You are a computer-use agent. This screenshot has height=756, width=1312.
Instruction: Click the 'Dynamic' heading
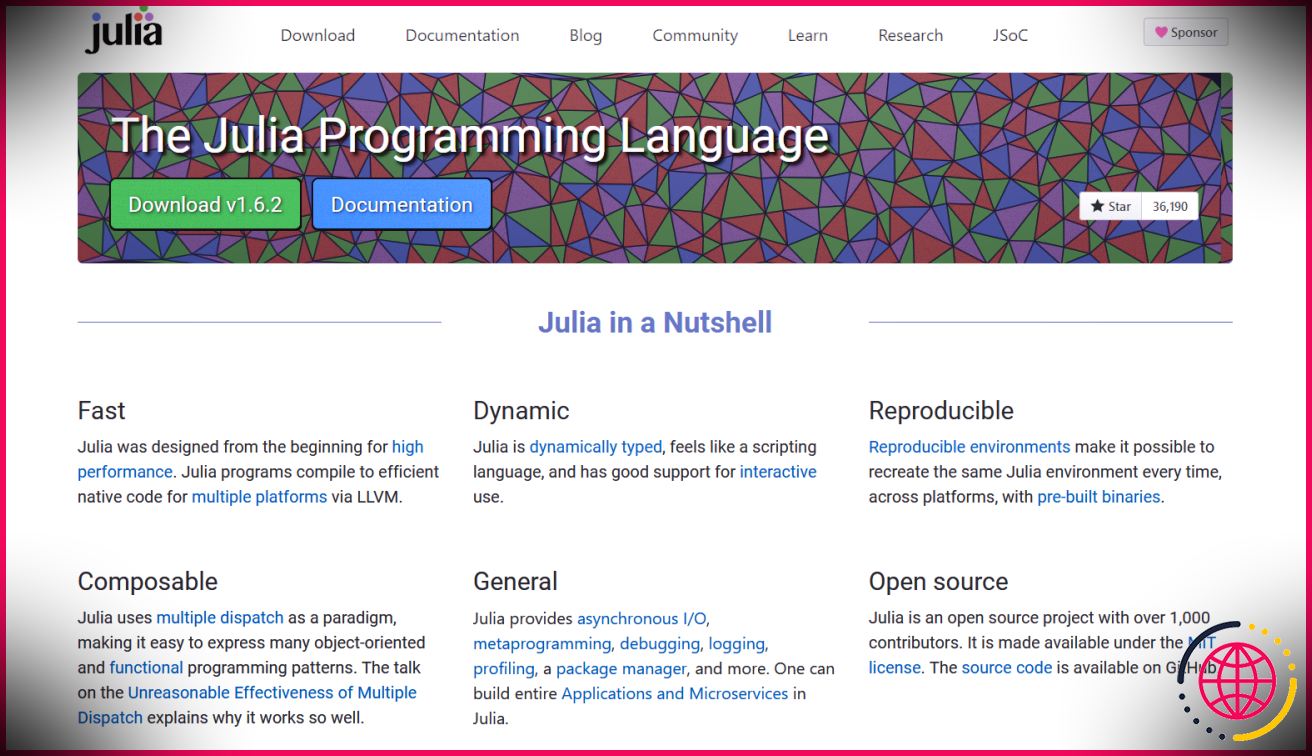521,411
